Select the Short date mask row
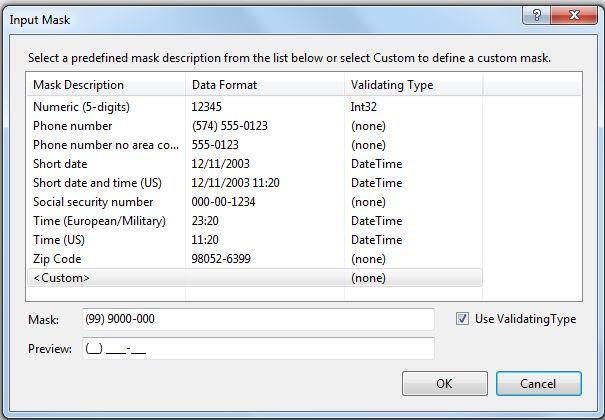Screen dimensions: 605x420 (x=255, y=164)
